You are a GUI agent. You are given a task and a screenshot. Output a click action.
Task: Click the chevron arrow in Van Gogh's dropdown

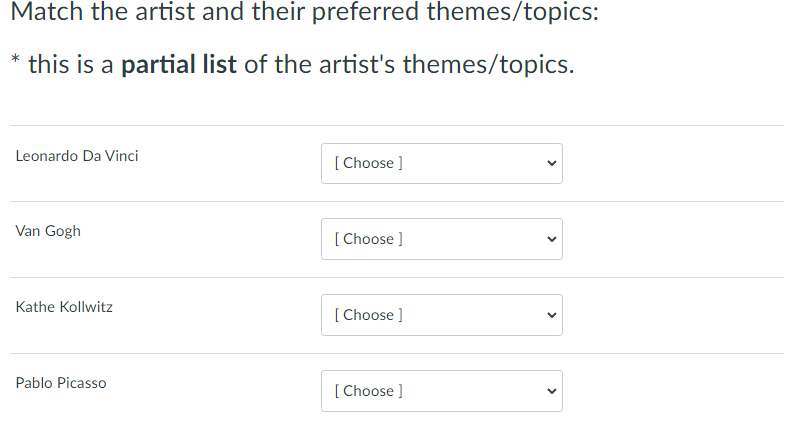click(548, 239)
